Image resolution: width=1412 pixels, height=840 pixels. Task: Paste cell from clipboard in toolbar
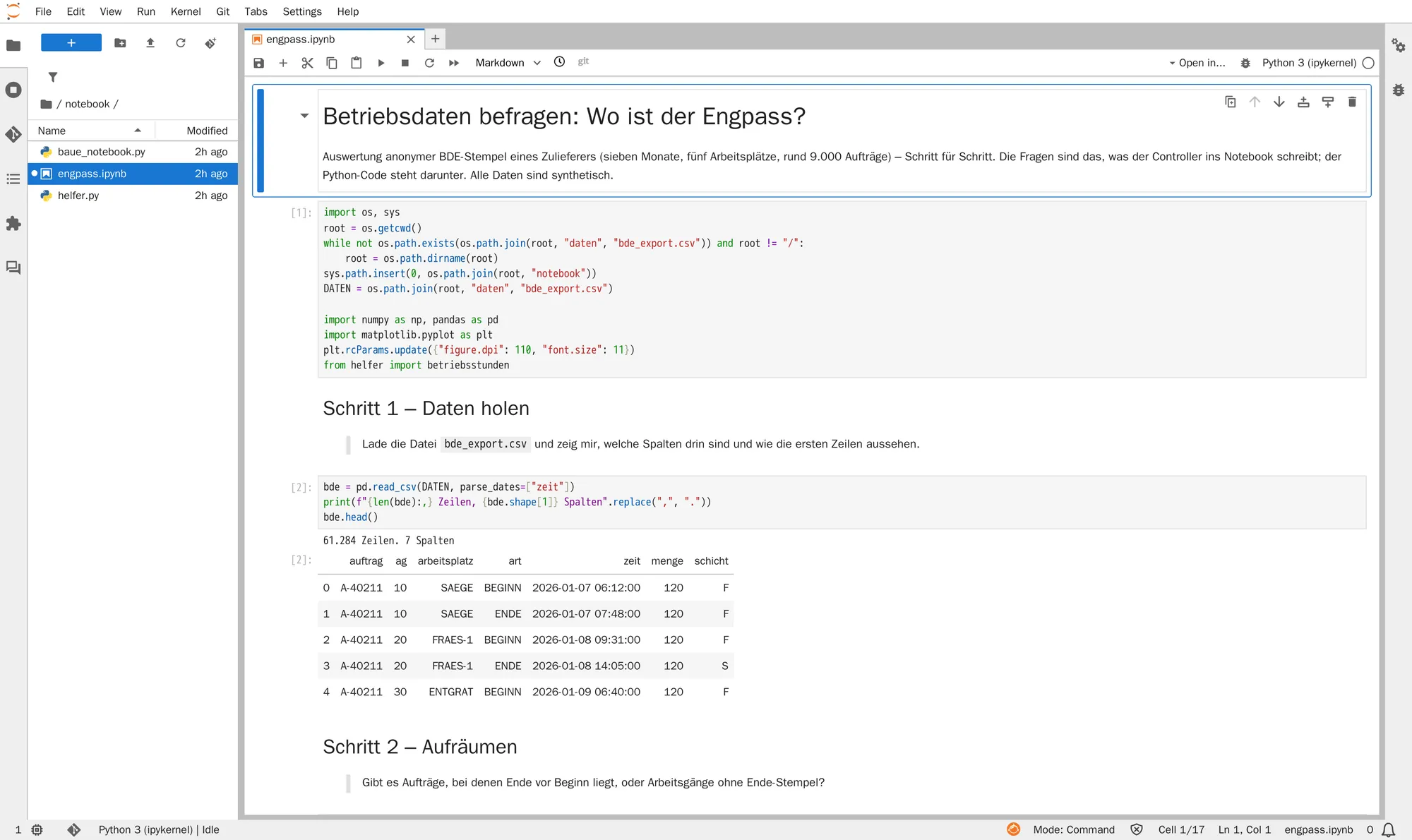pos(357,63)
